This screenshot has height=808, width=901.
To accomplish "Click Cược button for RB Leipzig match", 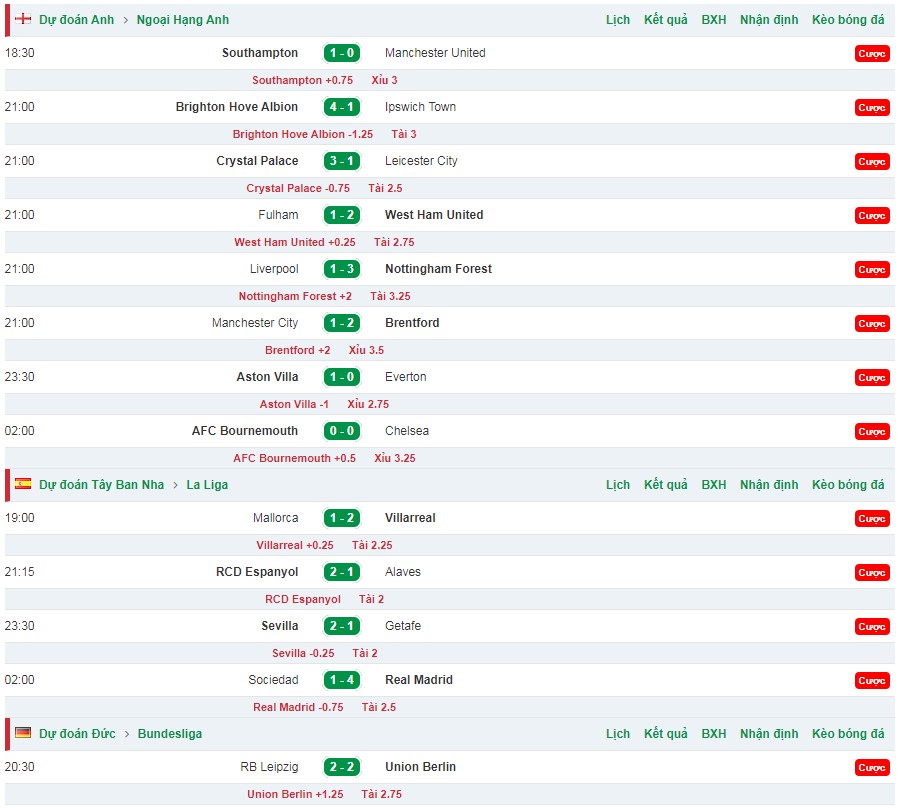I will [x=872, y=767].
